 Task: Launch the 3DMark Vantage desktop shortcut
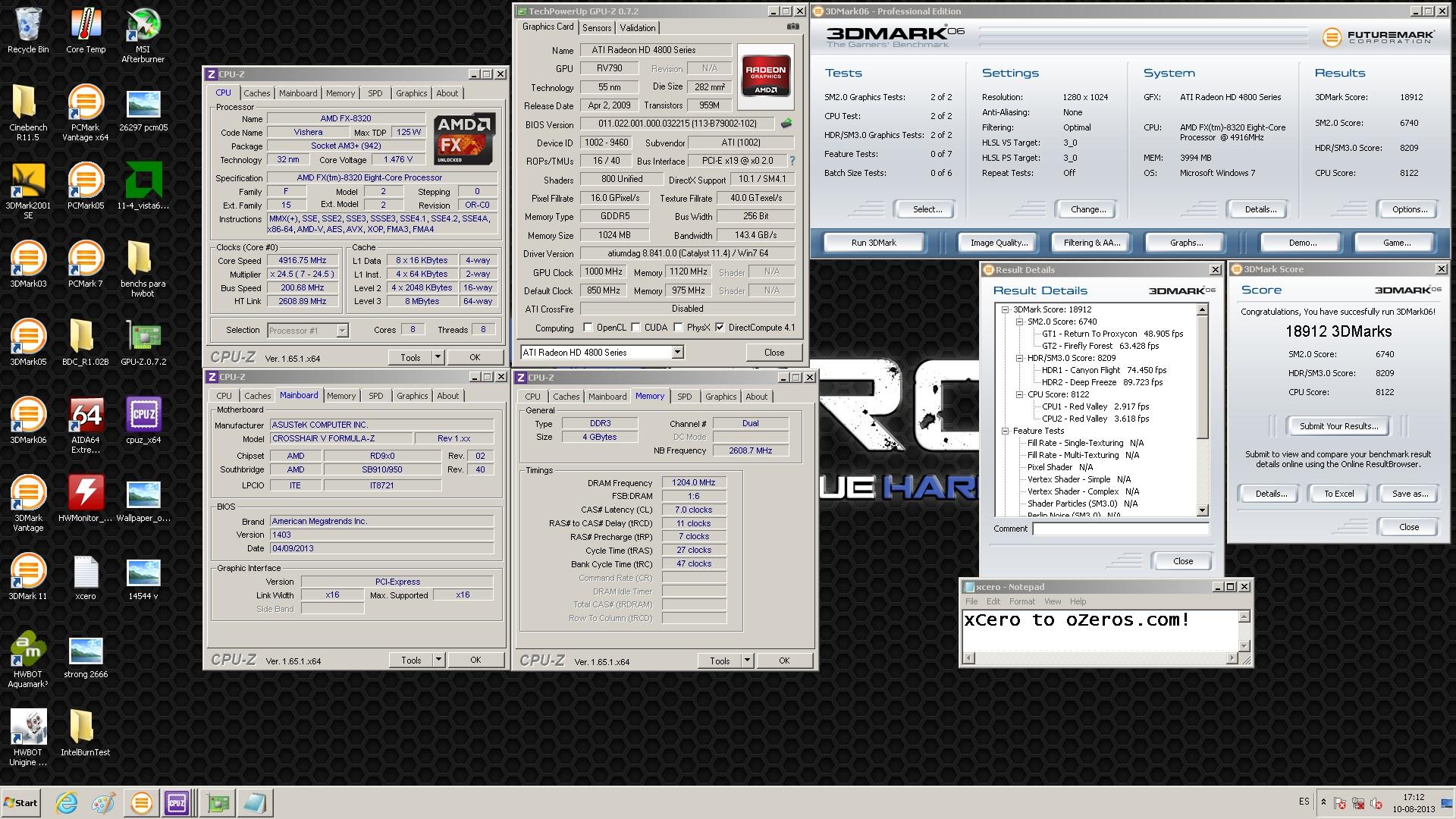28,504
